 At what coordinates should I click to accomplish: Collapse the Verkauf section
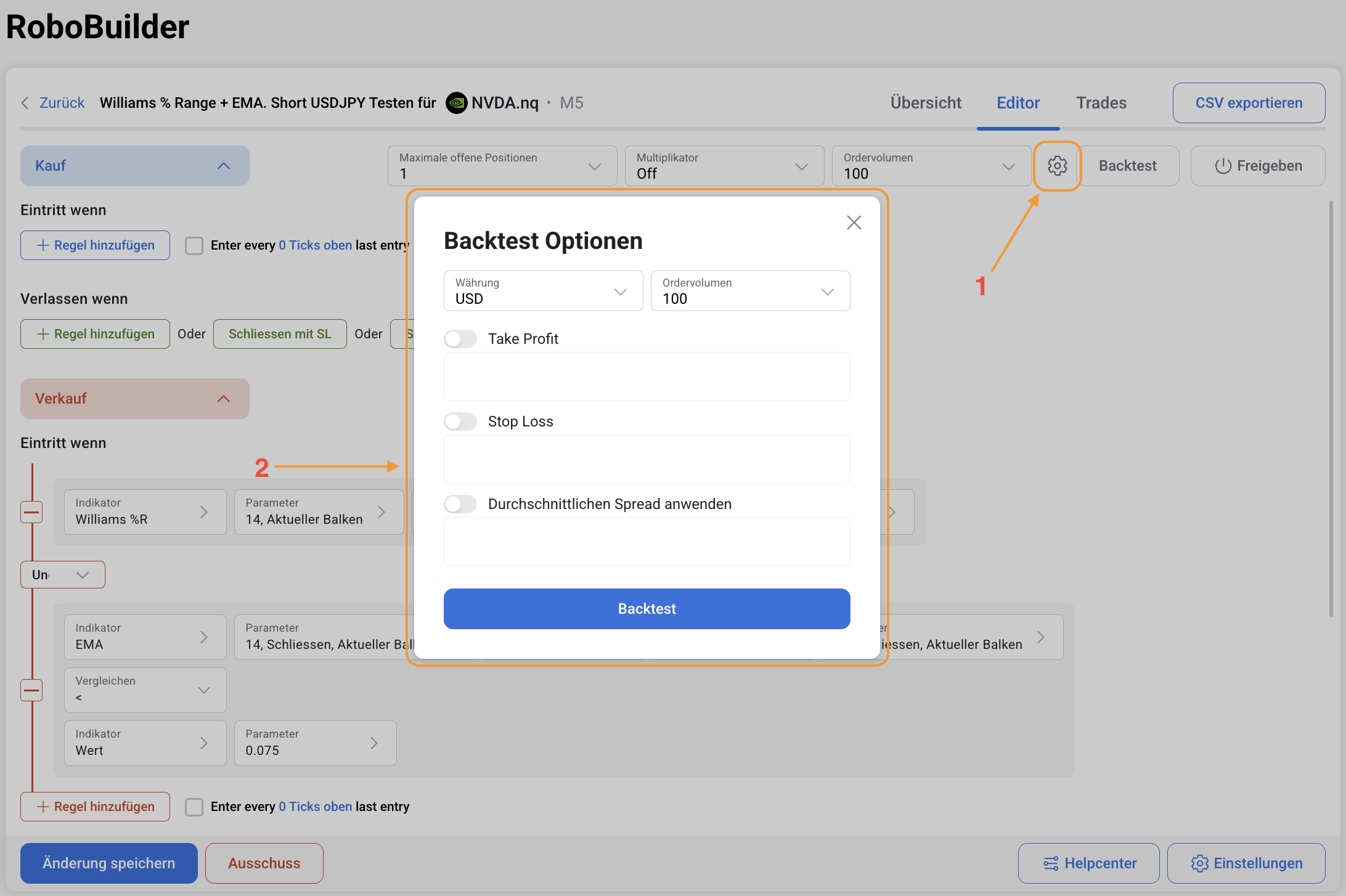pyautogui.click(x=224, y=399)
